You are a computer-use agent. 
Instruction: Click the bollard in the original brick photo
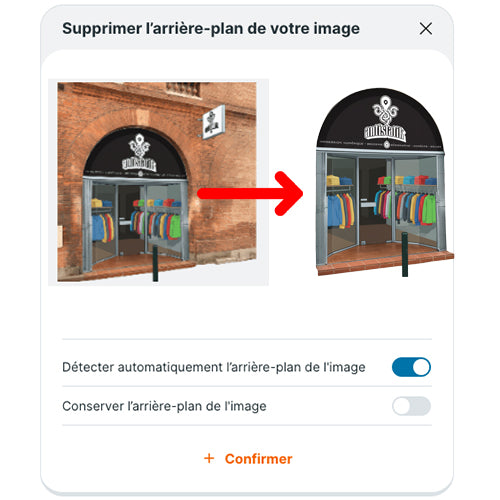[x=155, y=263]
